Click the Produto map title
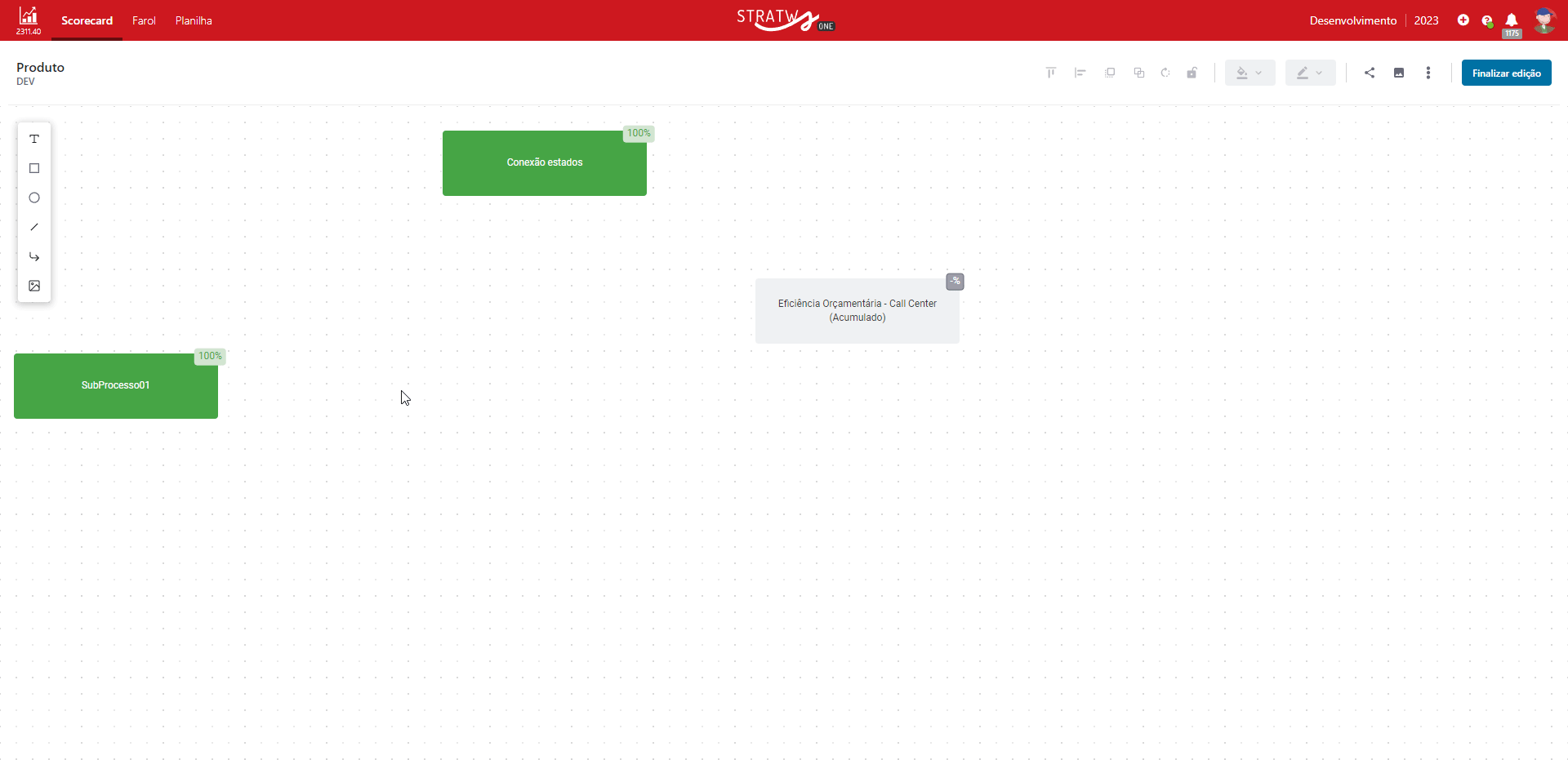 click(41, 67)
